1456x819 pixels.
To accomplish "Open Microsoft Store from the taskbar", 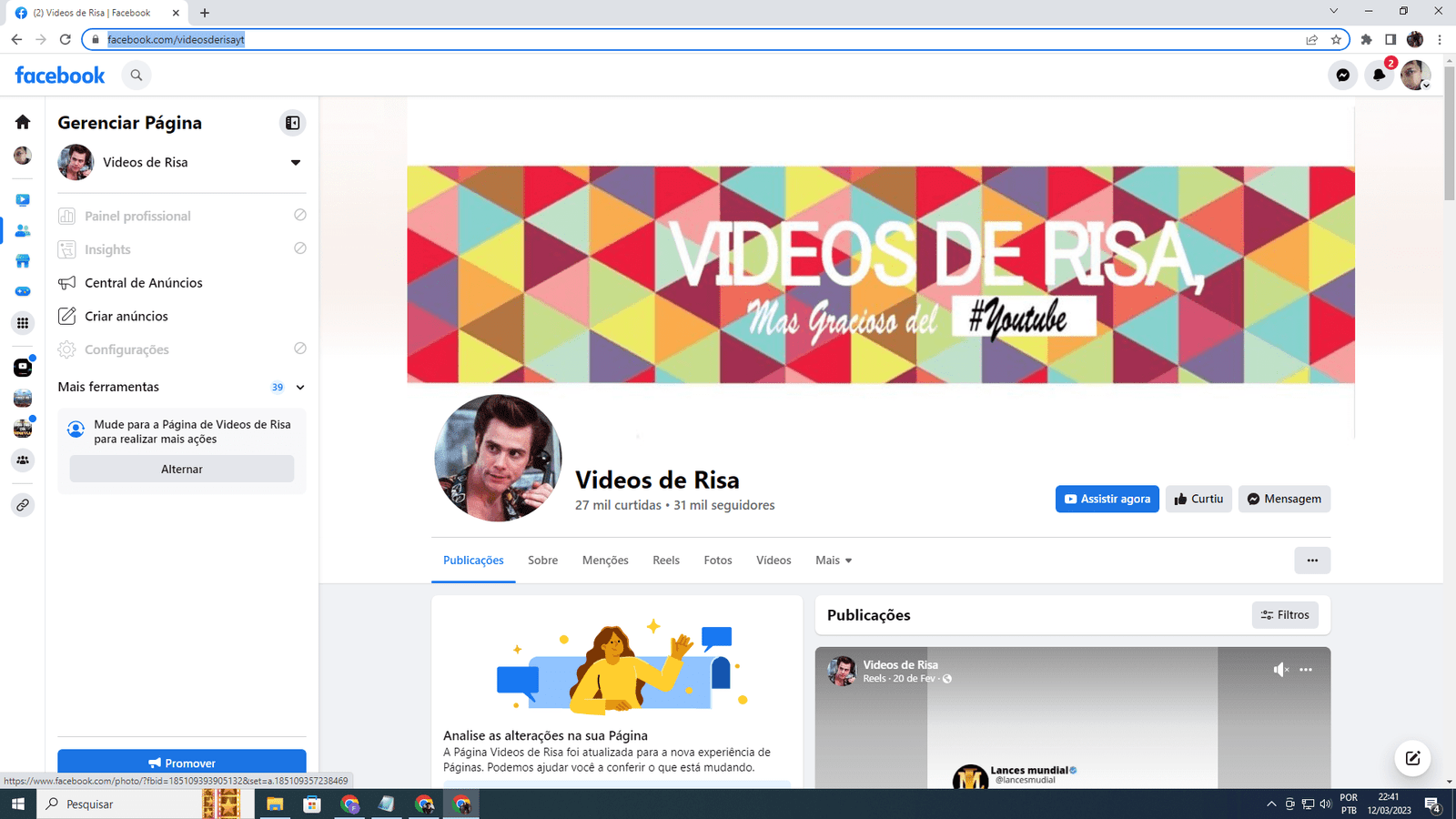I will [312, 804].
